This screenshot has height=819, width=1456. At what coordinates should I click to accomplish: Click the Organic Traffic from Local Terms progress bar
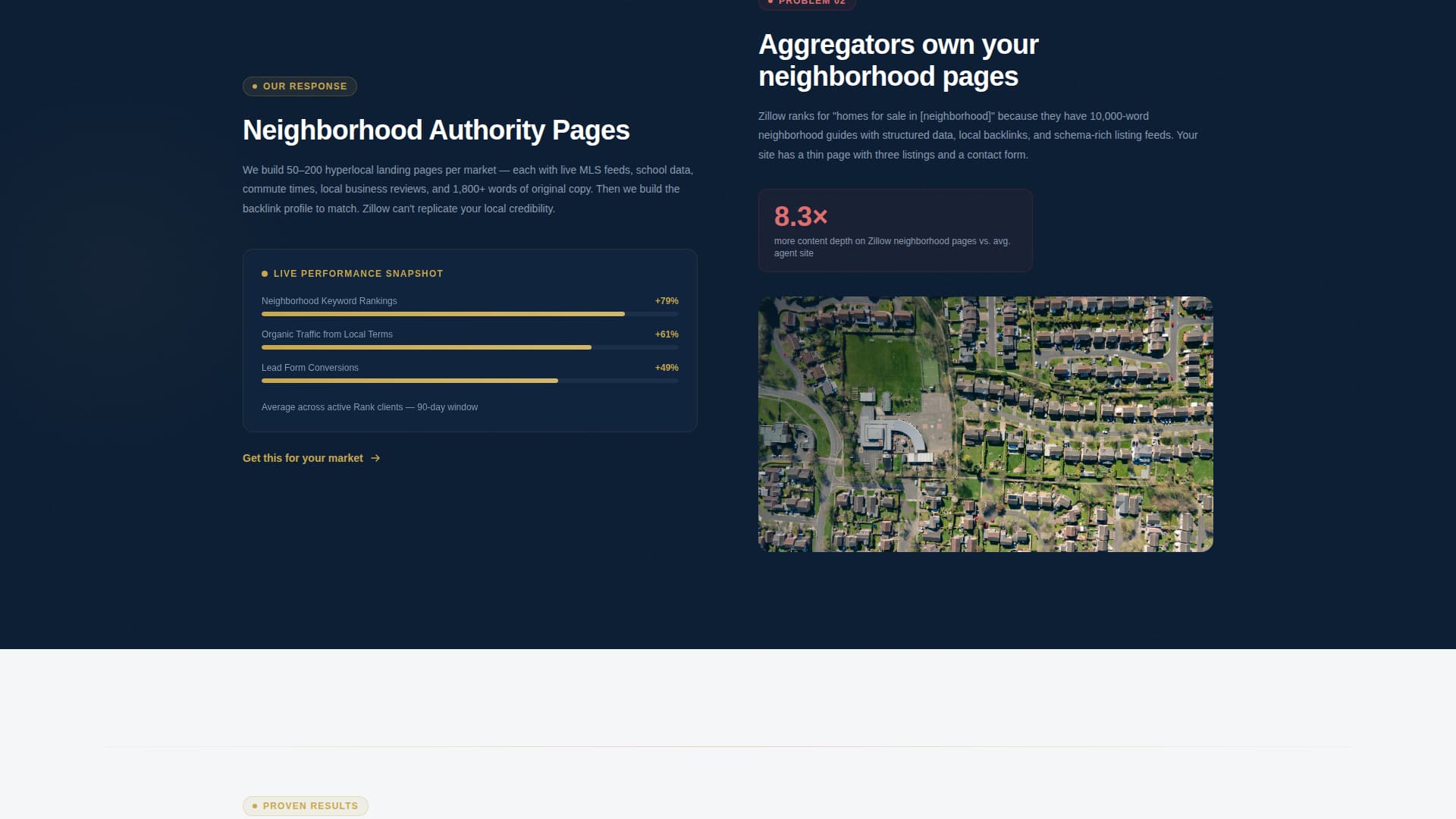469,347
